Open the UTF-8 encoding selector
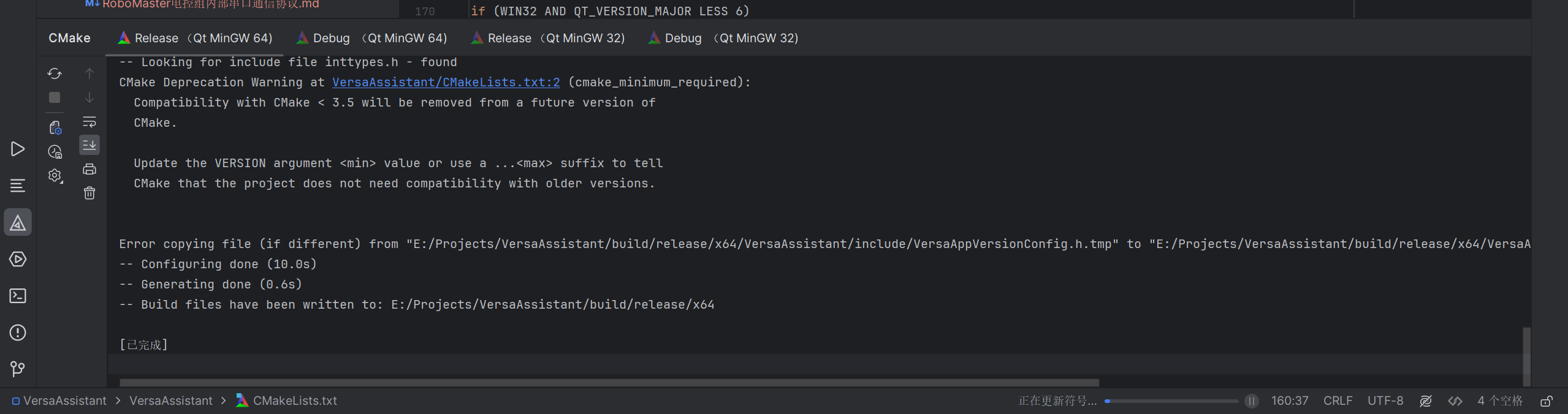Image resolution: width=1568 pixels, height=414 pixels. [1385, 401]
